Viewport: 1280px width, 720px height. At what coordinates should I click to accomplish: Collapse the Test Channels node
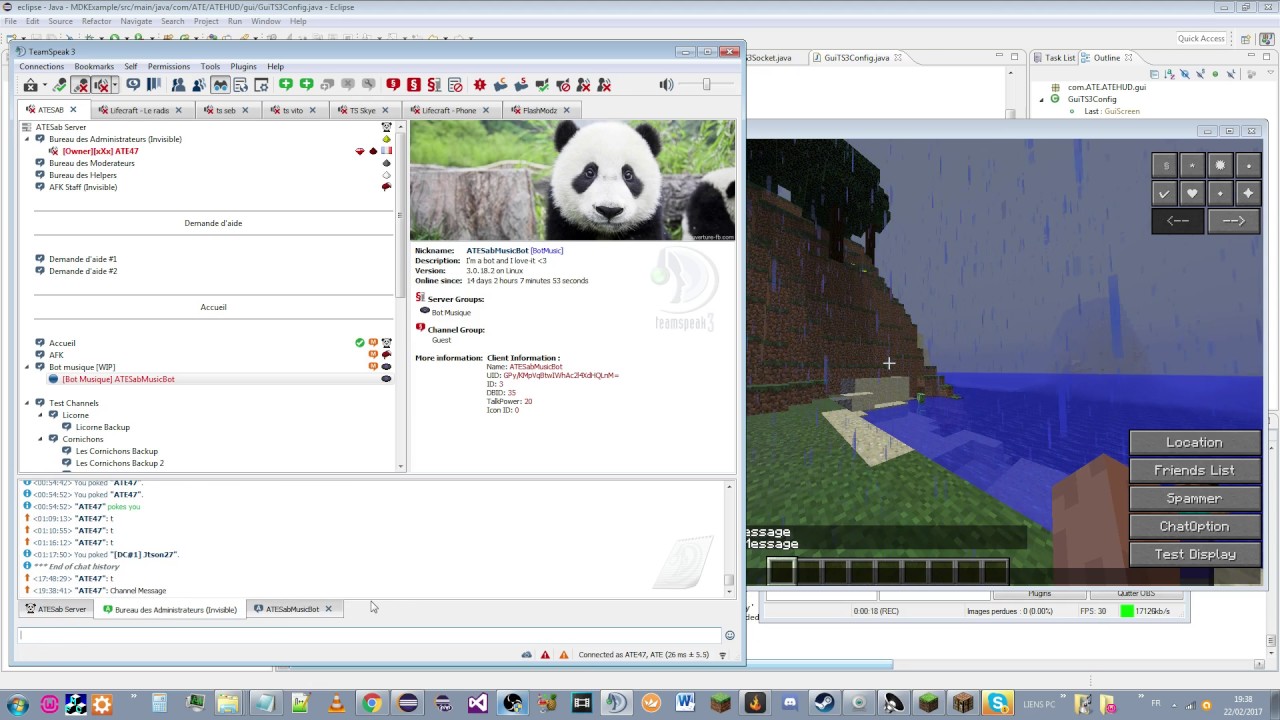coord(27,403)
